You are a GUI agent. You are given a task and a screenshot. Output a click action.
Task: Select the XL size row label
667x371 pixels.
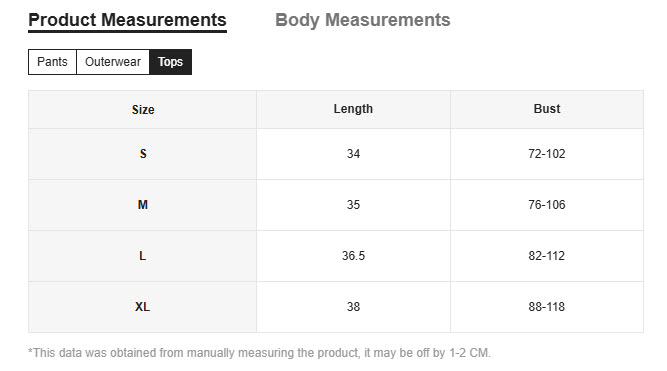pyautogui.click(x=143, y=307)
